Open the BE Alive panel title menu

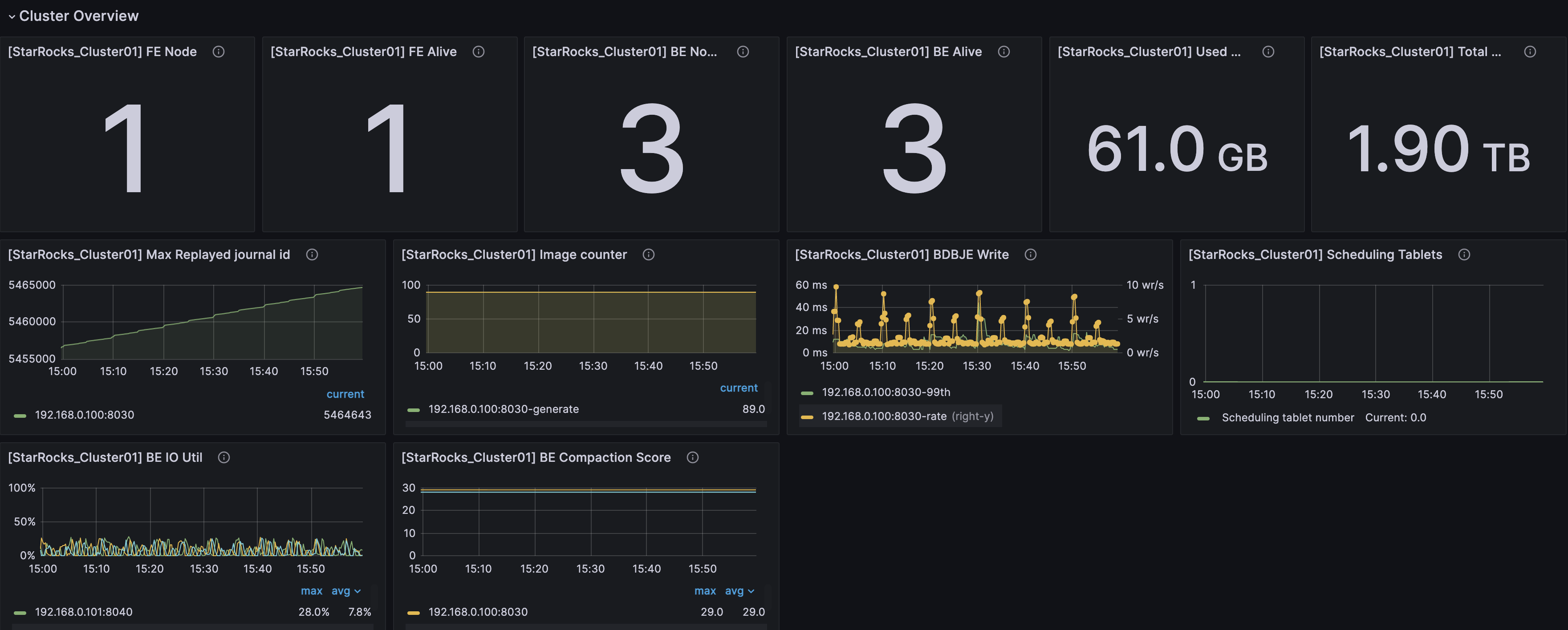coord(888,52)
